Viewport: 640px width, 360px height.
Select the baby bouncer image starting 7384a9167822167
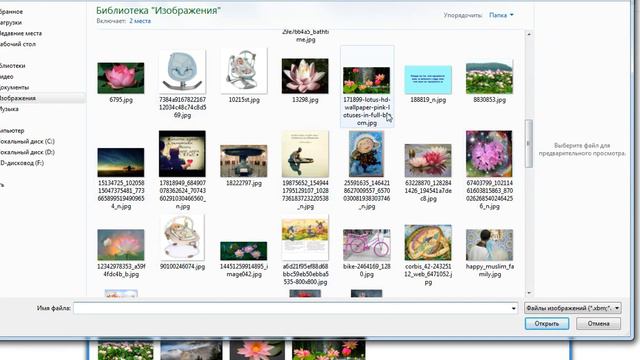click(182, 71)
